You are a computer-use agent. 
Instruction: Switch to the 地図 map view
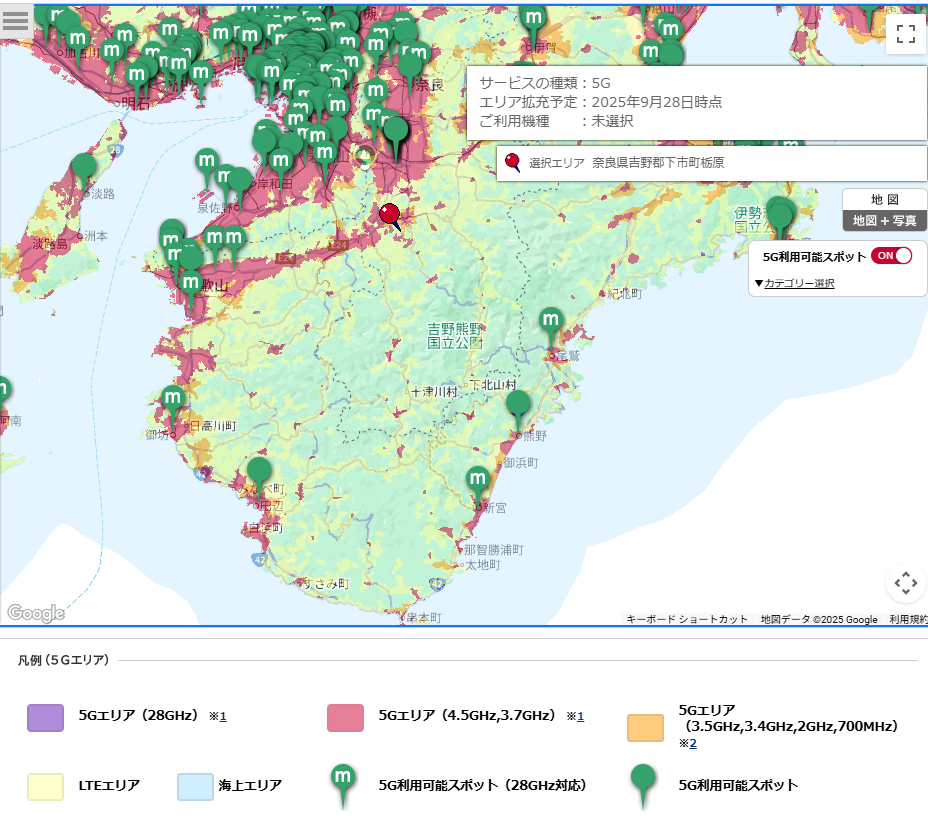[884, 199]
